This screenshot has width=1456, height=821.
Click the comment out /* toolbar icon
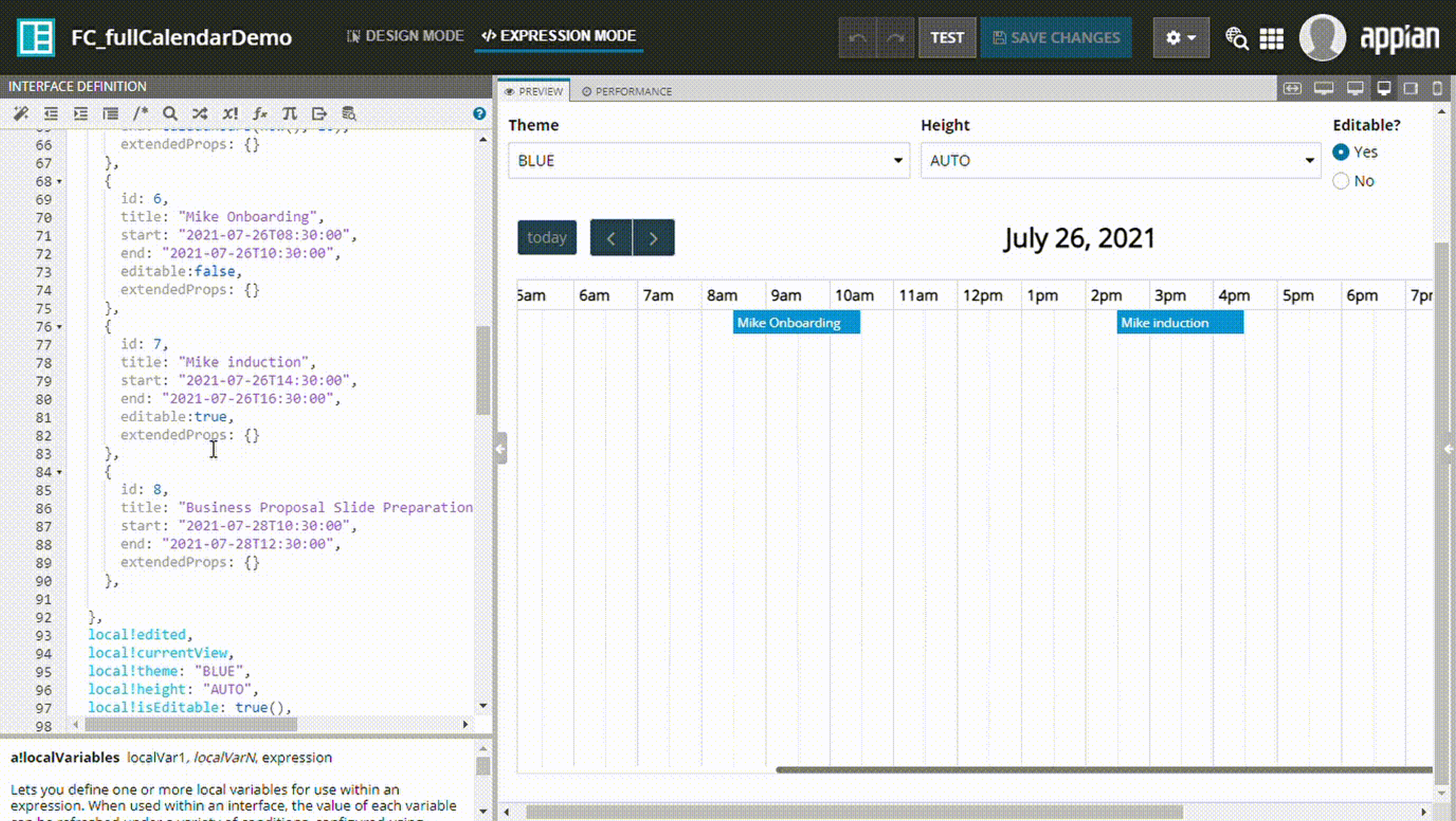140,114
